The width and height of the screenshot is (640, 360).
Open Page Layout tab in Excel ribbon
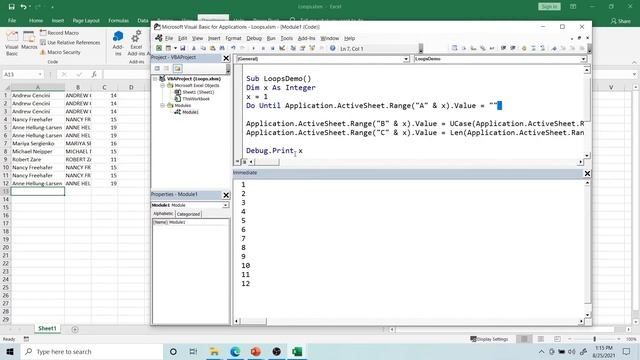(x=86, y=20)
